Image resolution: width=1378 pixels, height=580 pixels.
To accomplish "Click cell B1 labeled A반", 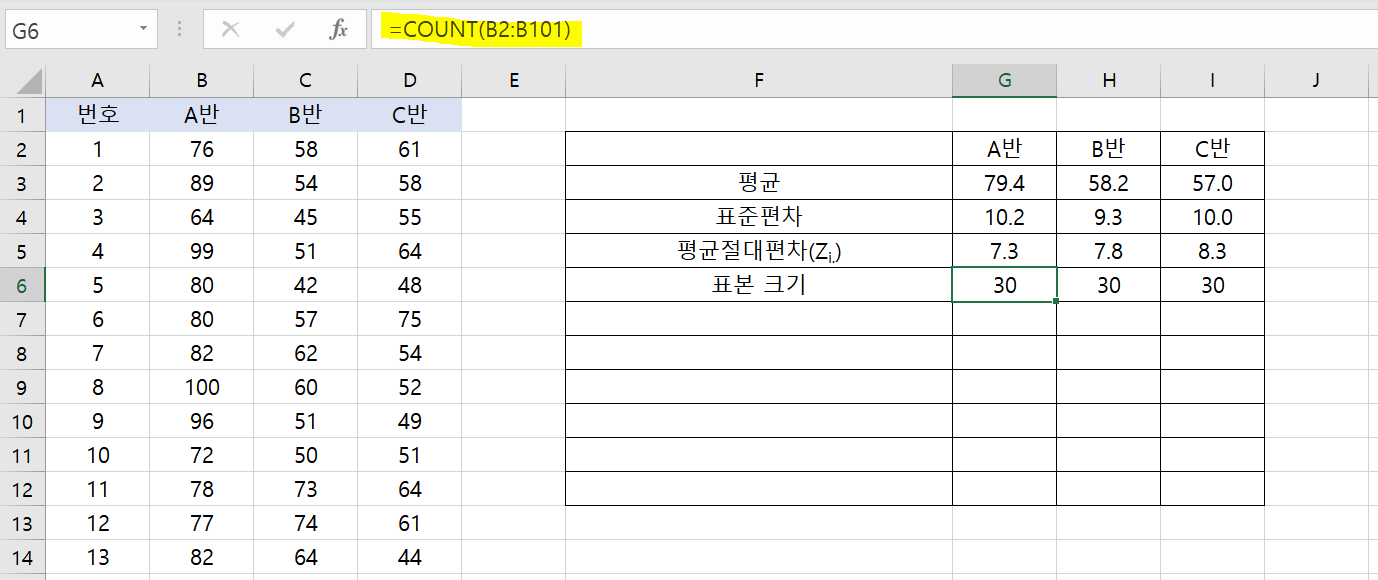I will click(202, 115).
